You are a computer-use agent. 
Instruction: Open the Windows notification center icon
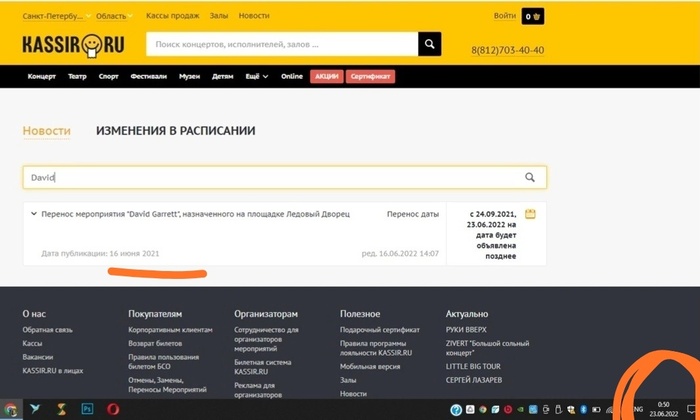click(692, 409)
